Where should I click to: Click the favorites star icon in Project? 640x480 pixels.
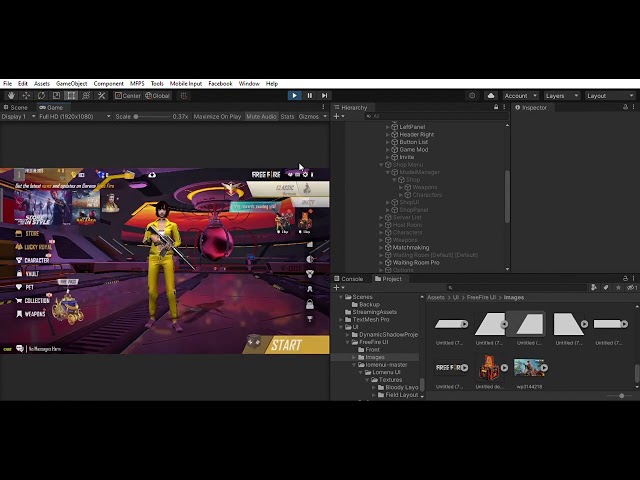618,288
